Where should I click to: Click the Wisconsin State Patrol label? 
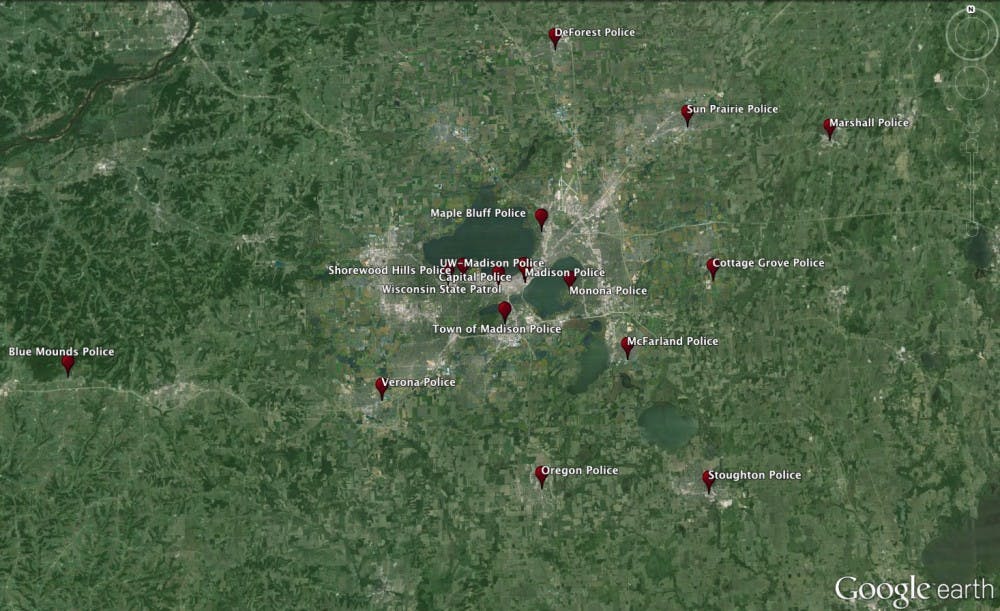coord(441,289)
